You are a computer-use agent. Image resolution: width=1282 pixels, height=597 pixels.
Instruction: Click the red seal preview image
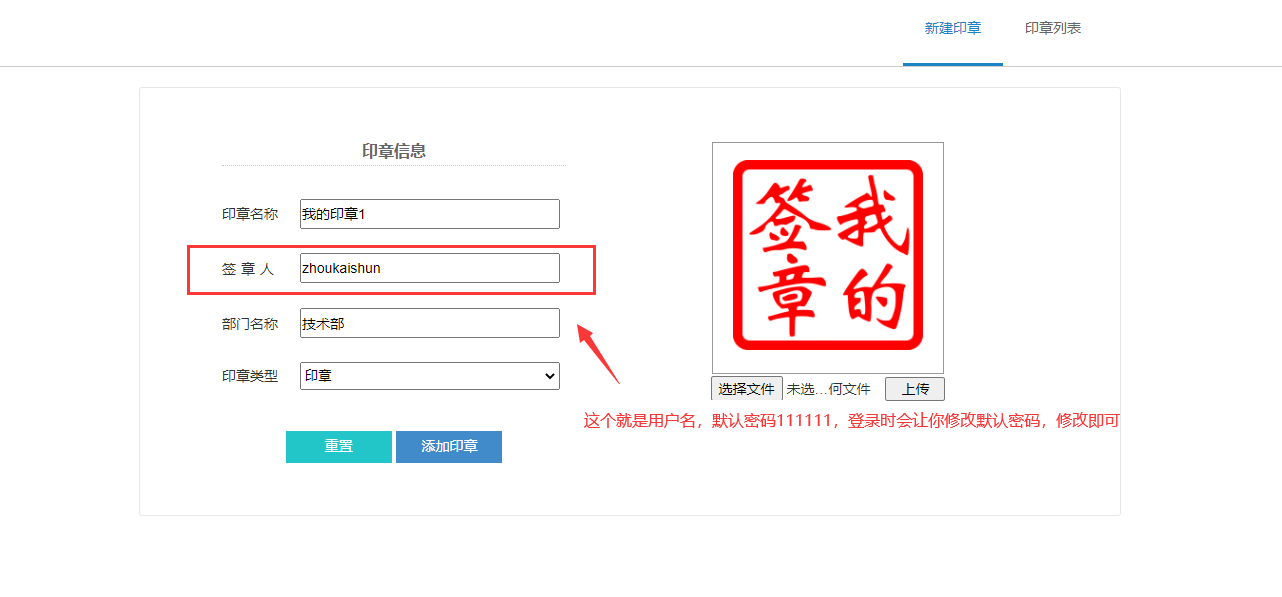pos(828,258)
